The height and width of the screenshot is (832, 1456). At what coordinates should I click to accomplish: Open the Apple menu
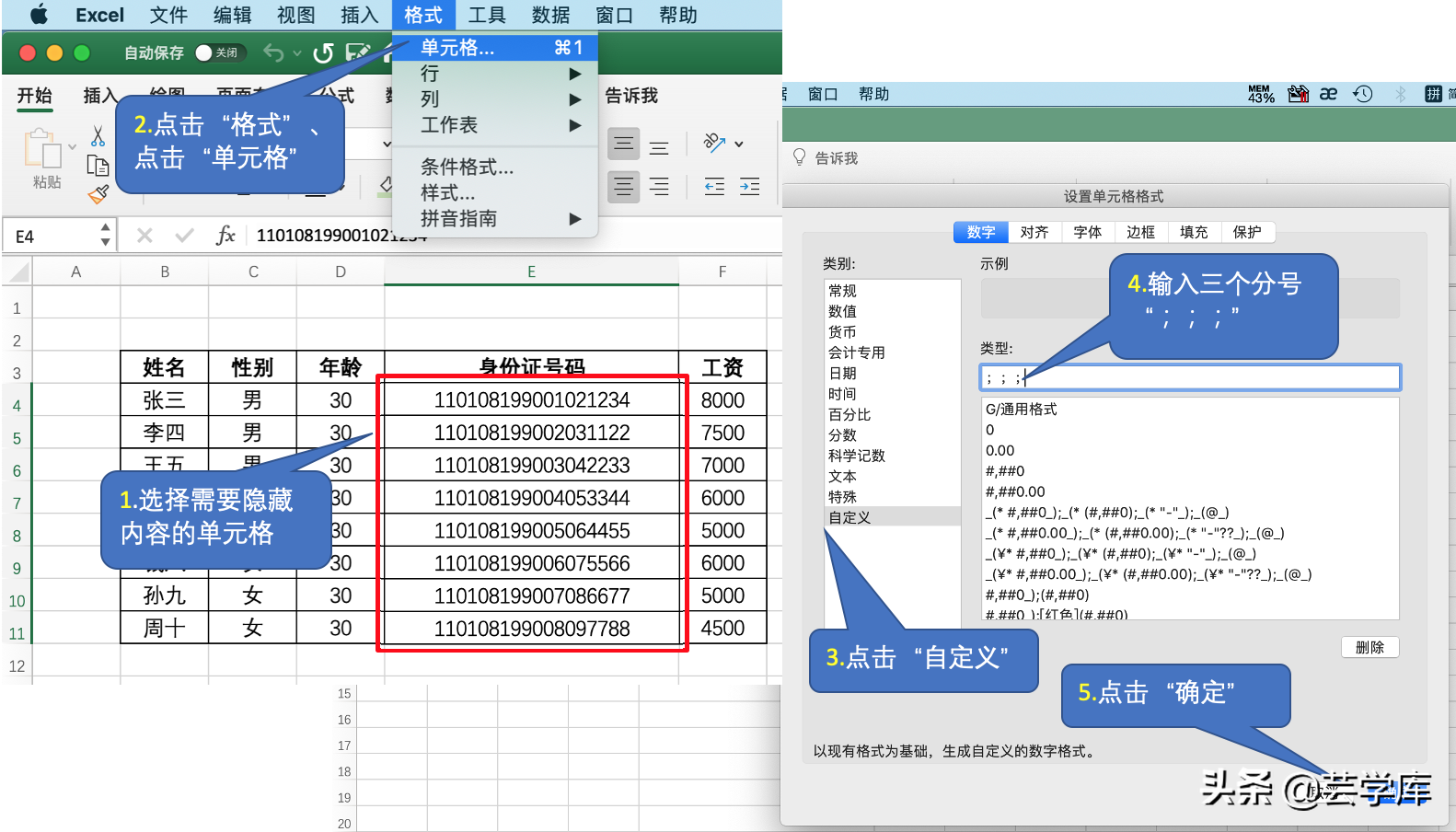[x=40, y=15]
